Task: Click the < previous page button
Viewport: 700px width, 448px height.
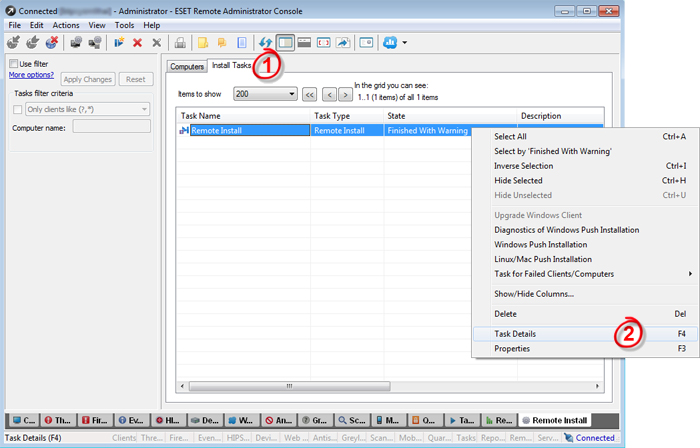Action: (329, 95)
